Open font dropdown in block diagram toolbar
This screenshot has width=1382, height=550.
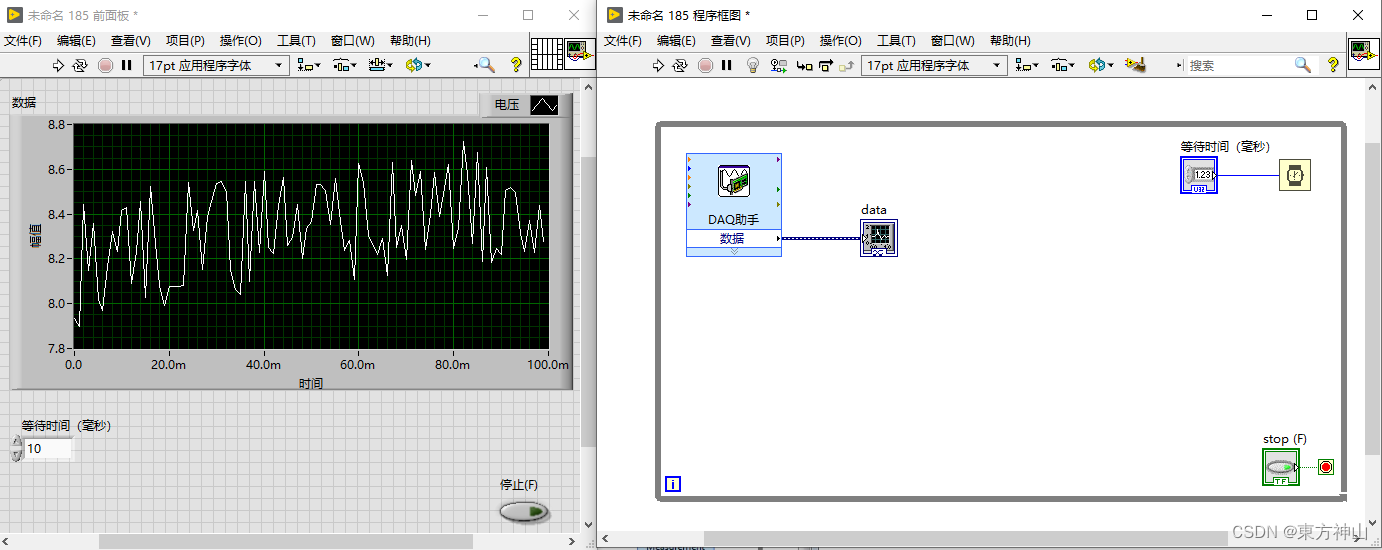pos(935,65)
